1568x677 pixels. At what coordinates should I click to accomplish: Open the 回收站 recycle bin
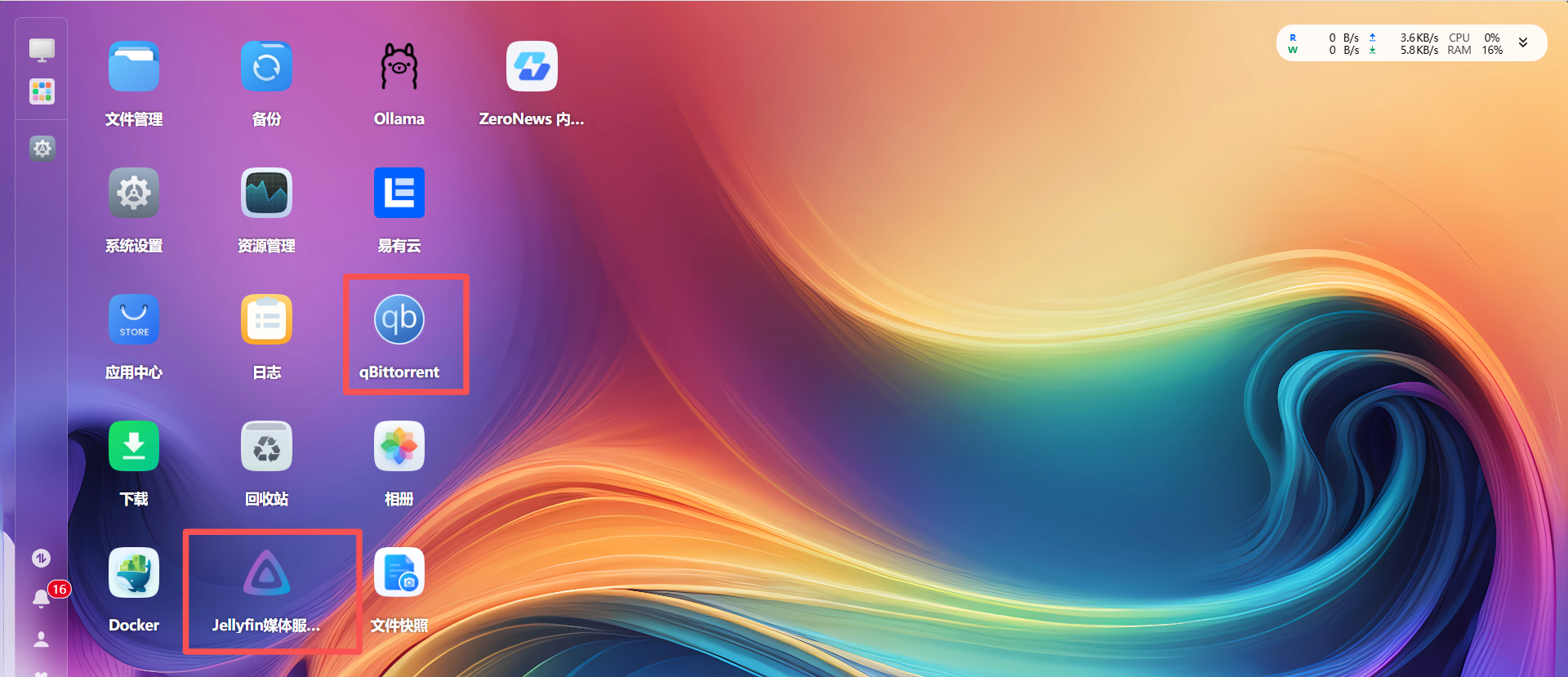(x=266, y=447)
